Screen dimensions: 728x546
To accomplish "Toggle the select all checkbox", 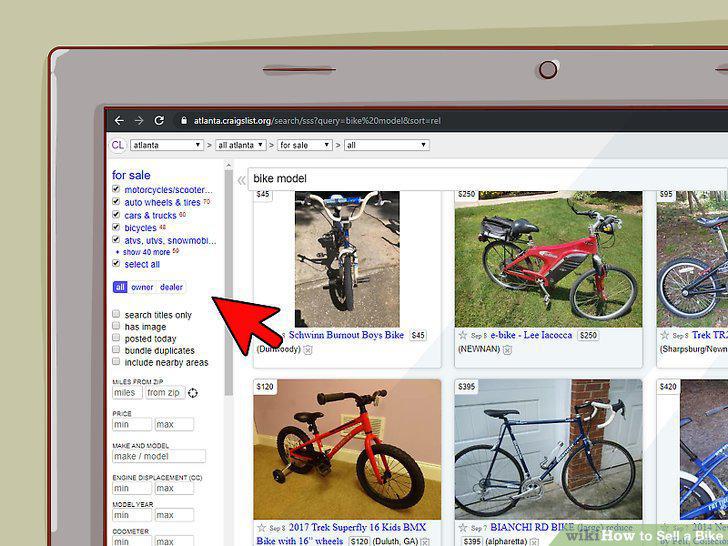I will pos(116,264).
